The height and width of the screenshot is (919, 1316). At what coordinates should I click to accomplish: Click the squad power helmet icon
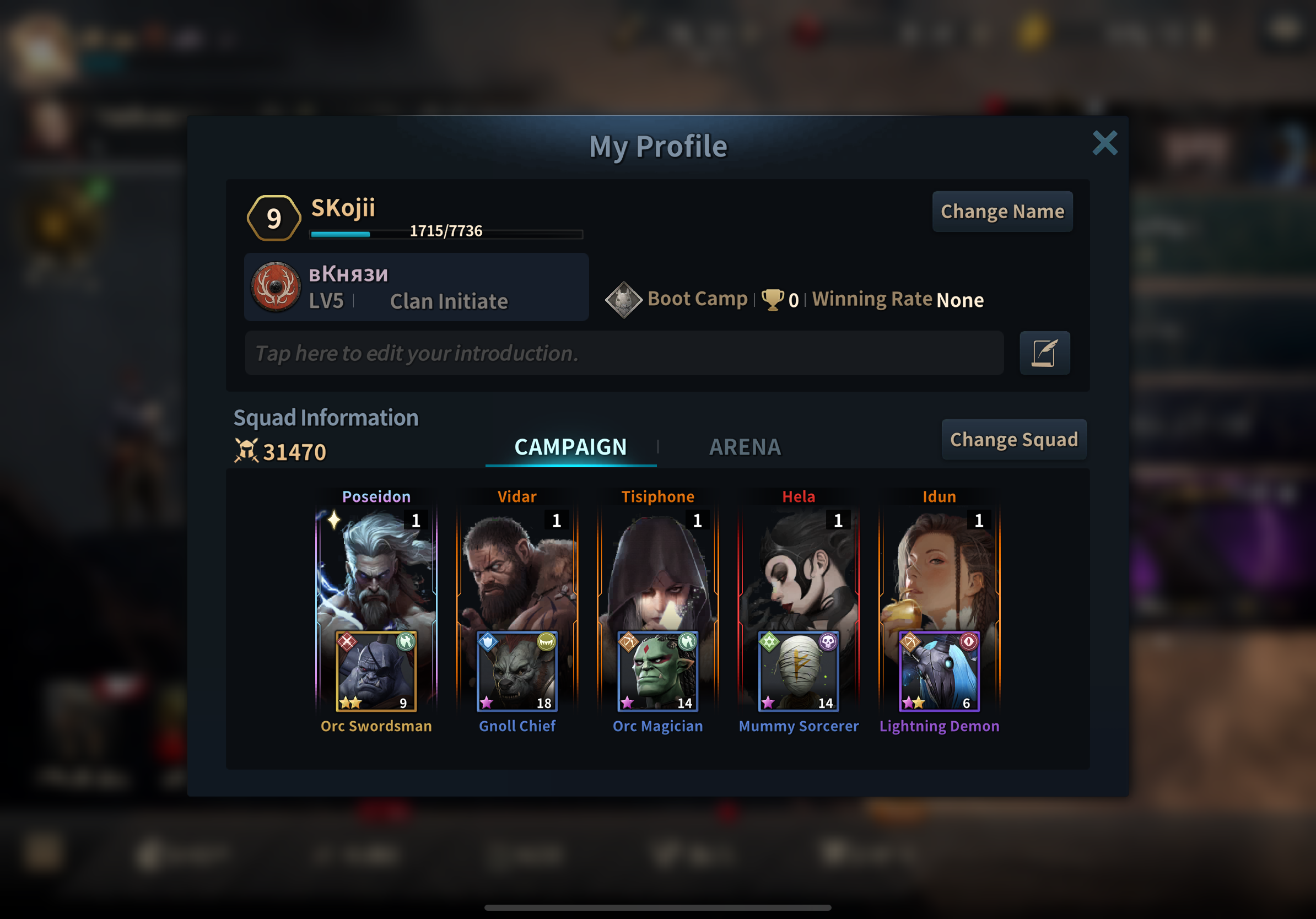coord(246,451)
